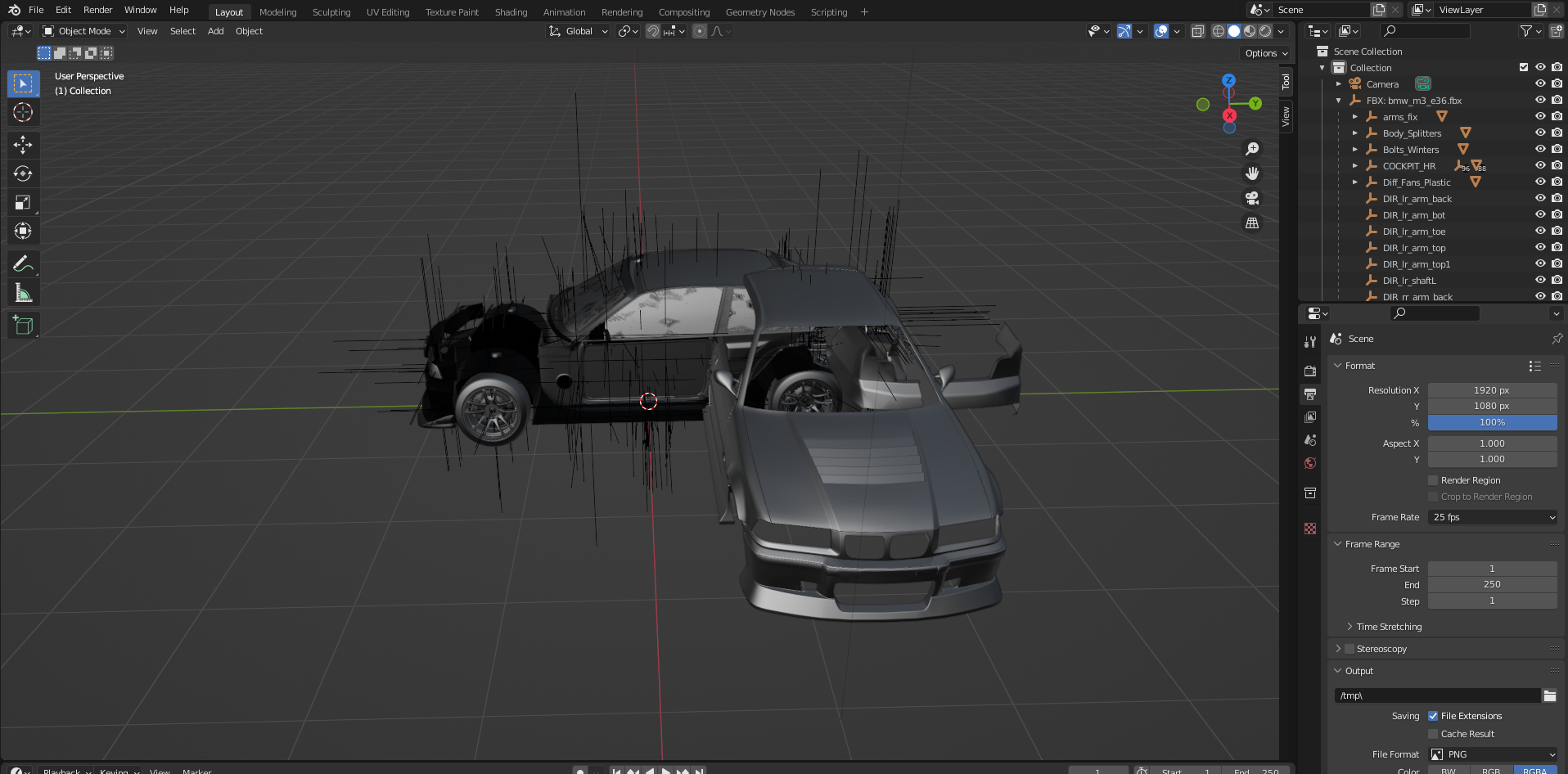Click the viewport zoom magnifier icon
Image resolution: width=1568 pixels, height=774 pixels.
[1252, 149]
